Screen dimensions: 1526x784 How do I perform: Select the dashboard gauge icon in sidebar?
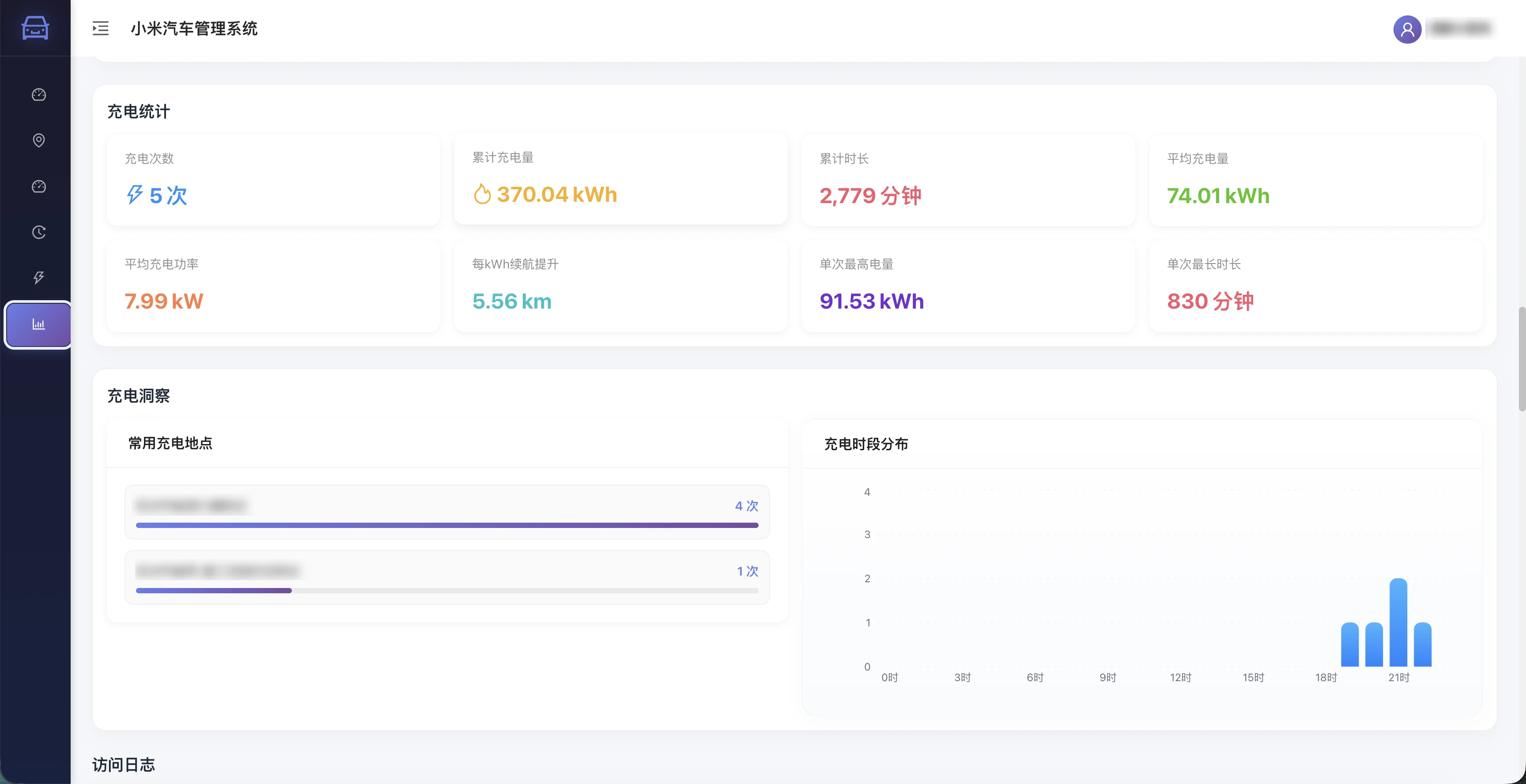pyautogui.click(x=38, y=94)
